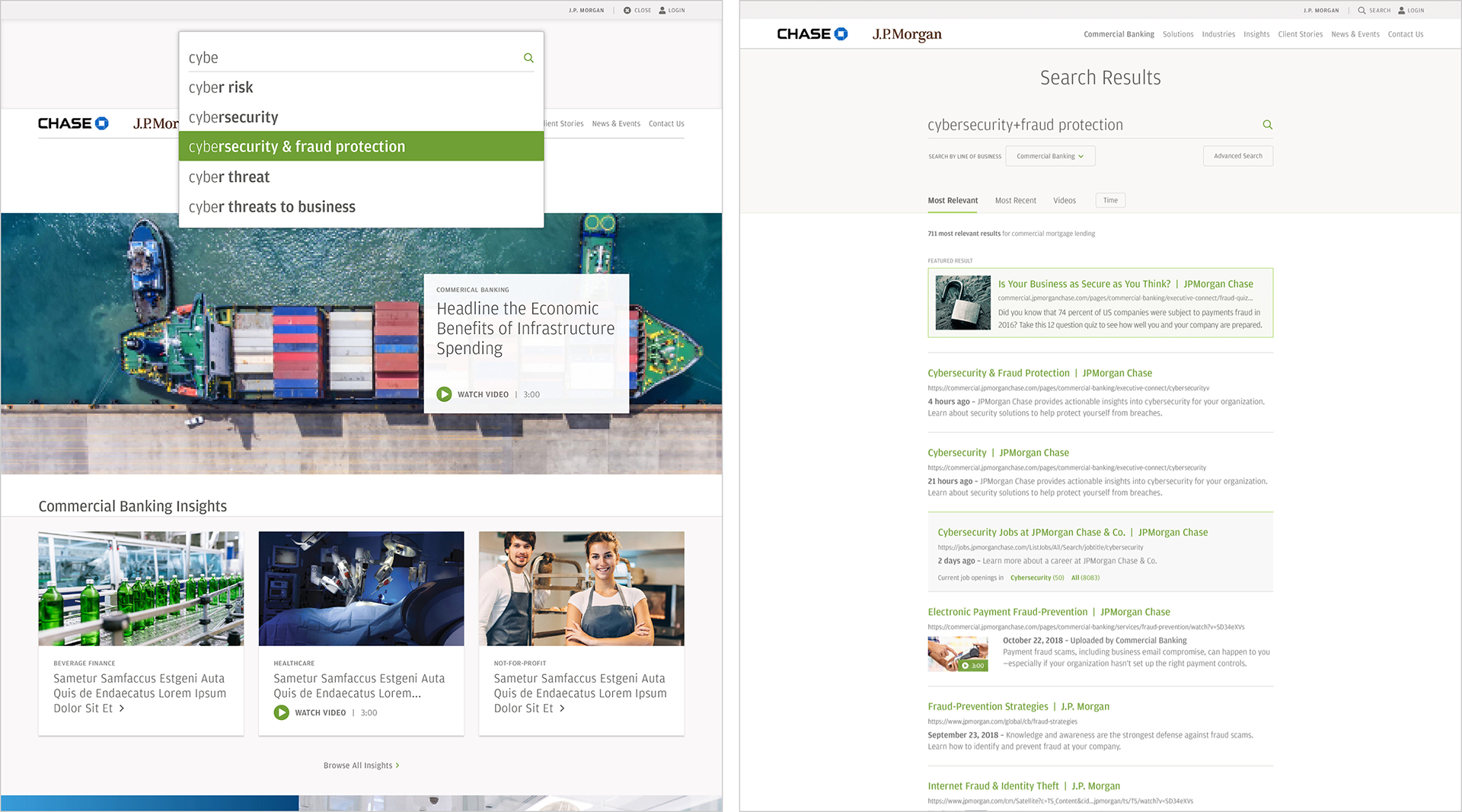Viewport: 1462px width, 812px height.
Task: Open Client Stories on right page navigation
Action: 1300,34
